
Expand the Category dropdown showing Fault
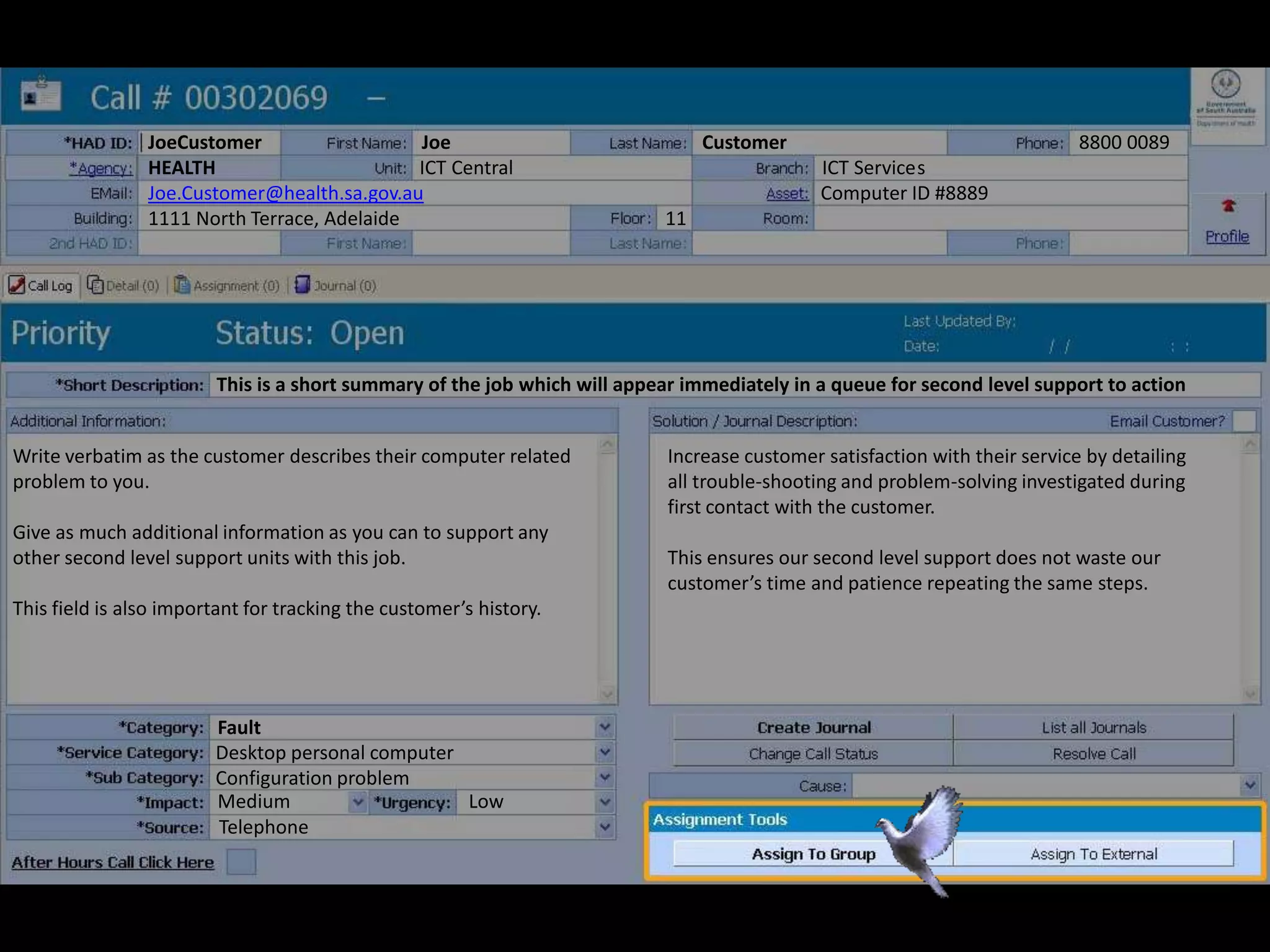point(605,727)
